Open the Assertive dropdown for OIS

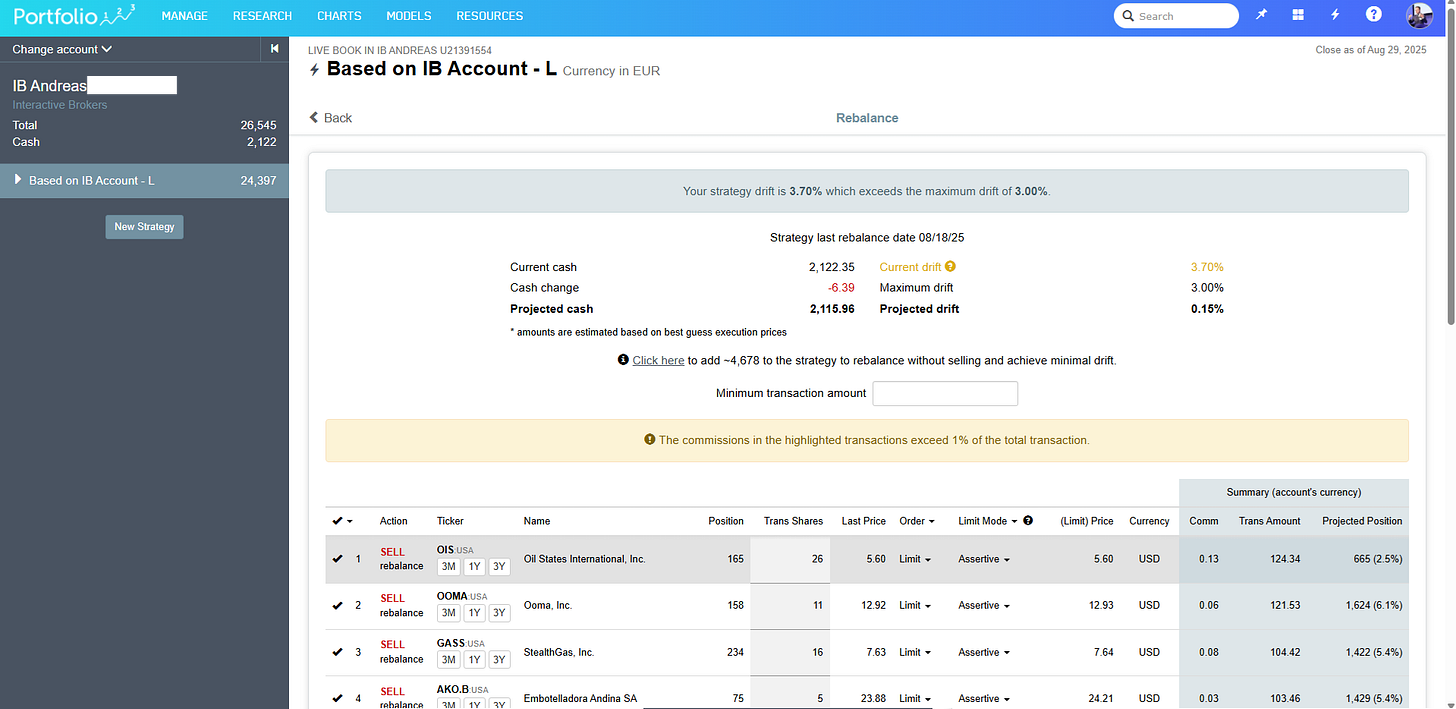point(984,559)
